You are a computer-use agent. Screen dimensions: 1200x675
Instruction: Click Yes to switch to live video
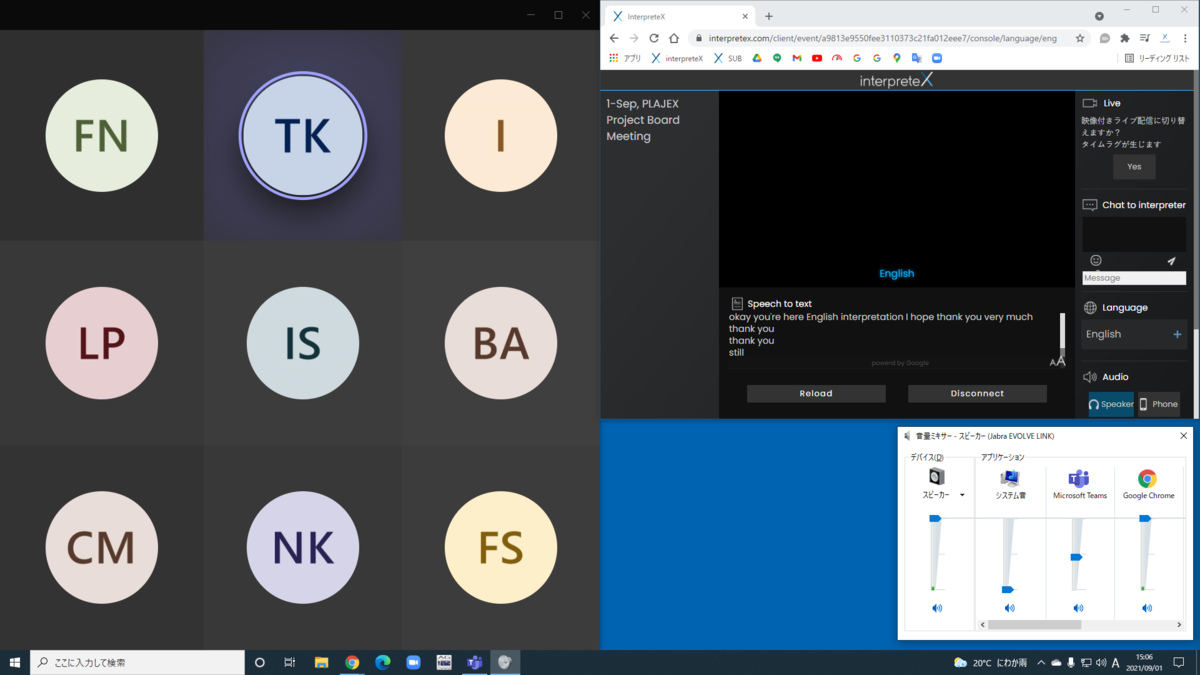pyautogui.click(x=1133, y=166)
